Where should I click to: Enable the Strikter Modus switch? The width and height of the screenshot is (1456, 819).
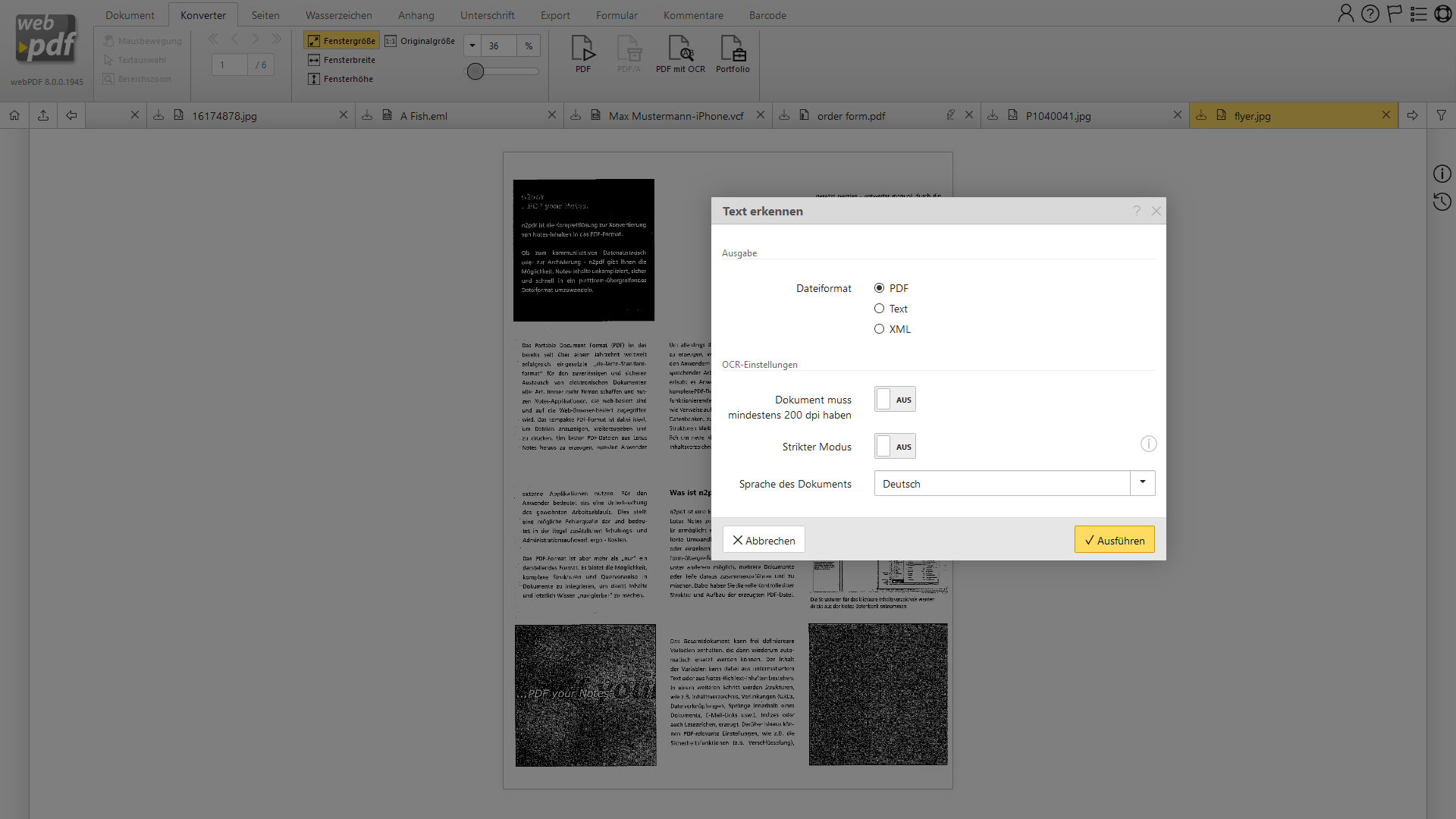(x=895, y=447)
